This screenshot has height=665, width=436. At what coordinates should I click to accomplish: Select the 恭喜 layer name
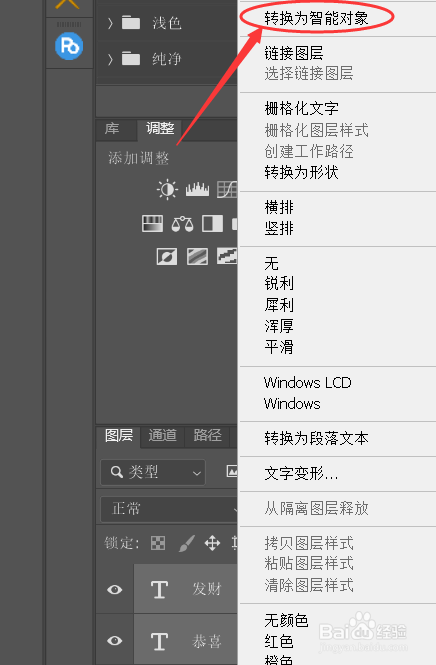click(x=207, y=641)
